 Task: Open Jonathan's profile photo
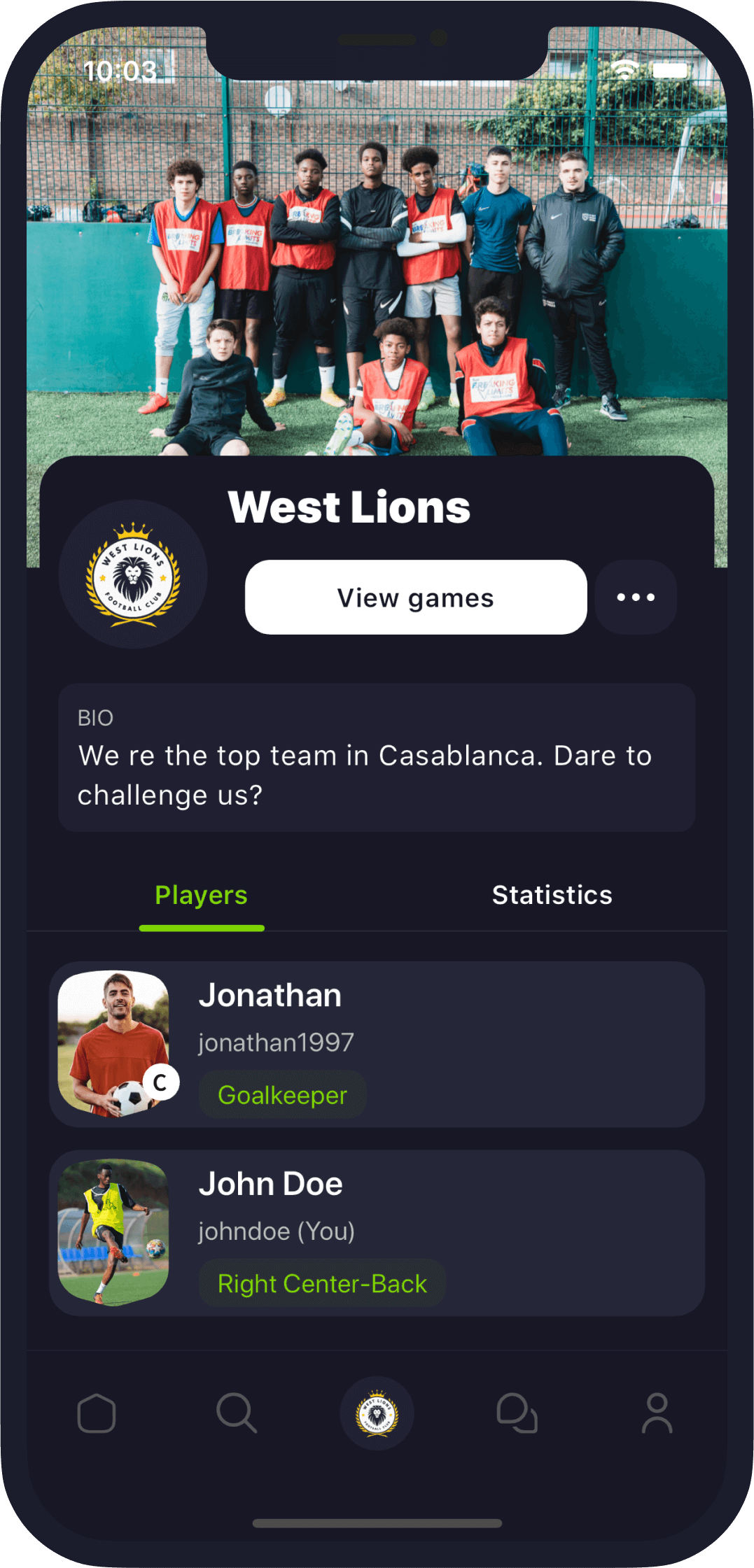click(x=113, y=1043)
